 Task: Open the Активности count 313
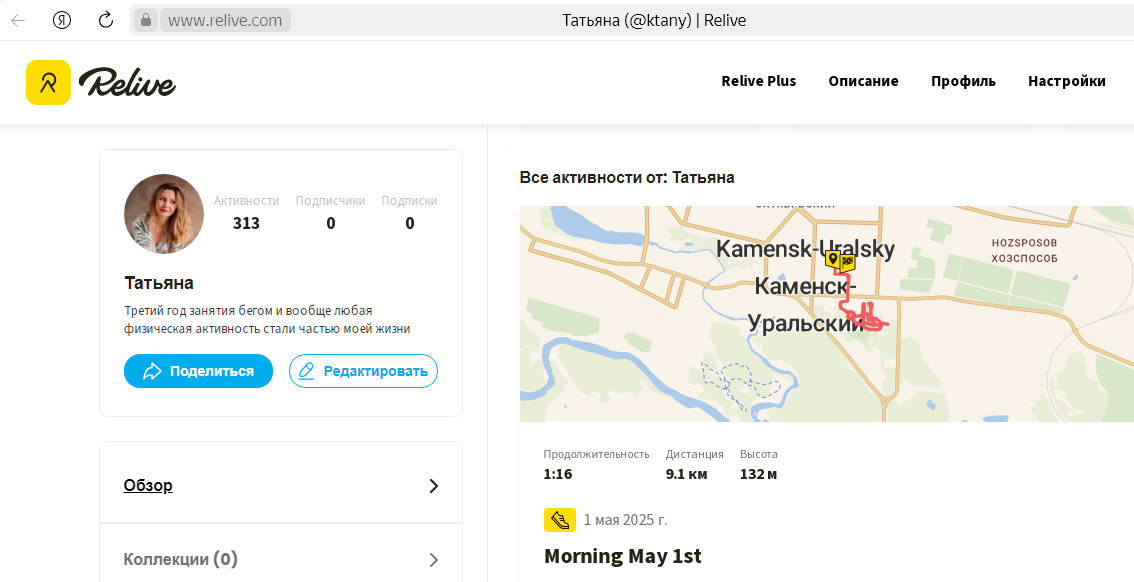tap(247, 223)
